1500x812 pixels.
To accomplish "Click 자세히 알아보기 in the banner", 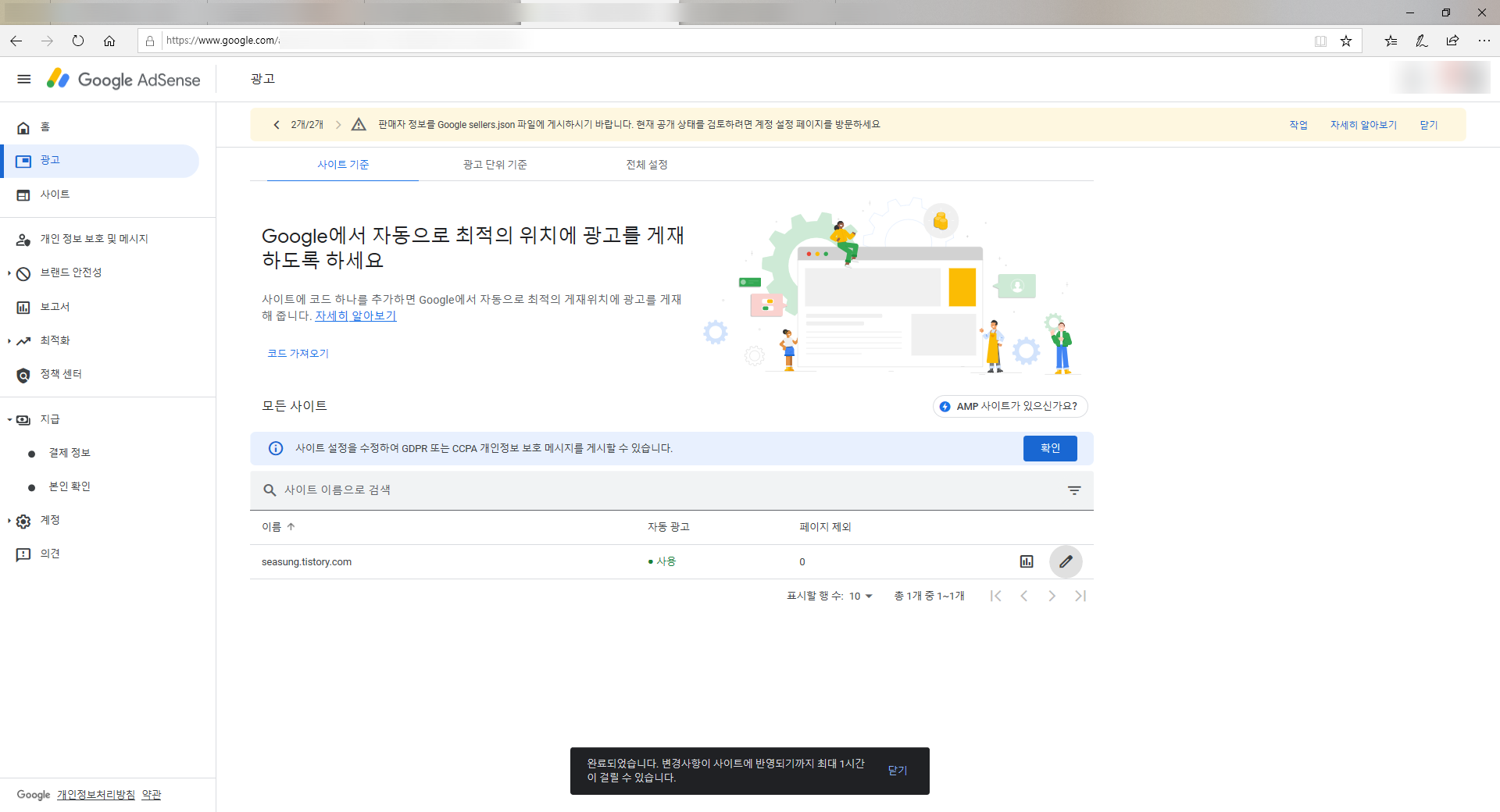I will click(x=1363, y=125).
